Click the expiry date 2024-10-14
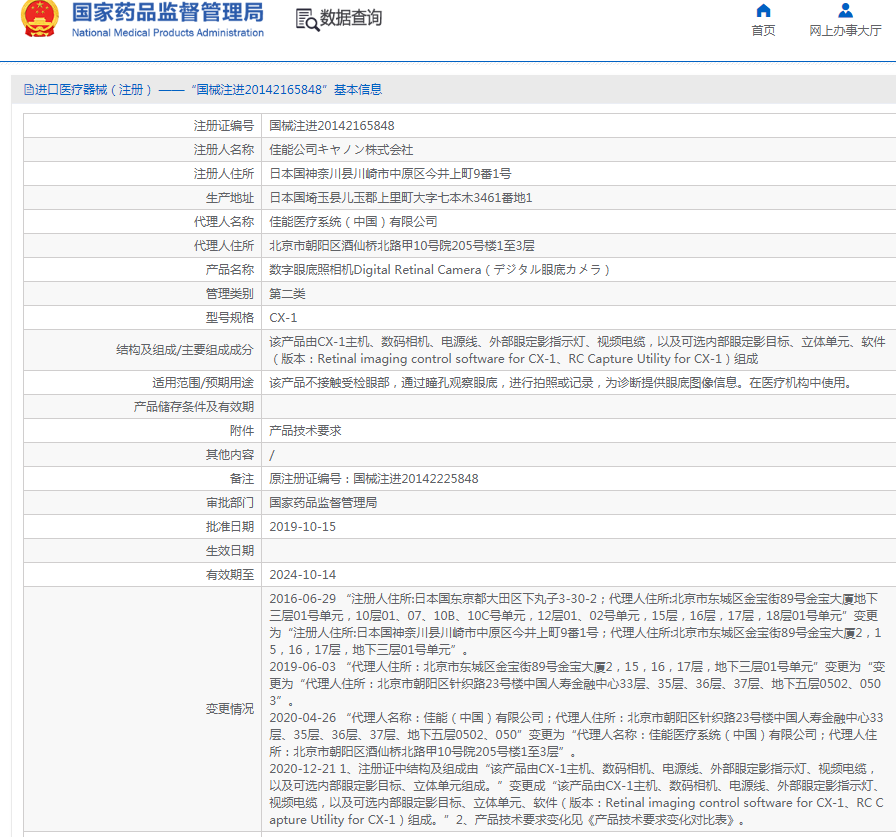This screenshot has width=896, height=837. (x=302, y=575)
